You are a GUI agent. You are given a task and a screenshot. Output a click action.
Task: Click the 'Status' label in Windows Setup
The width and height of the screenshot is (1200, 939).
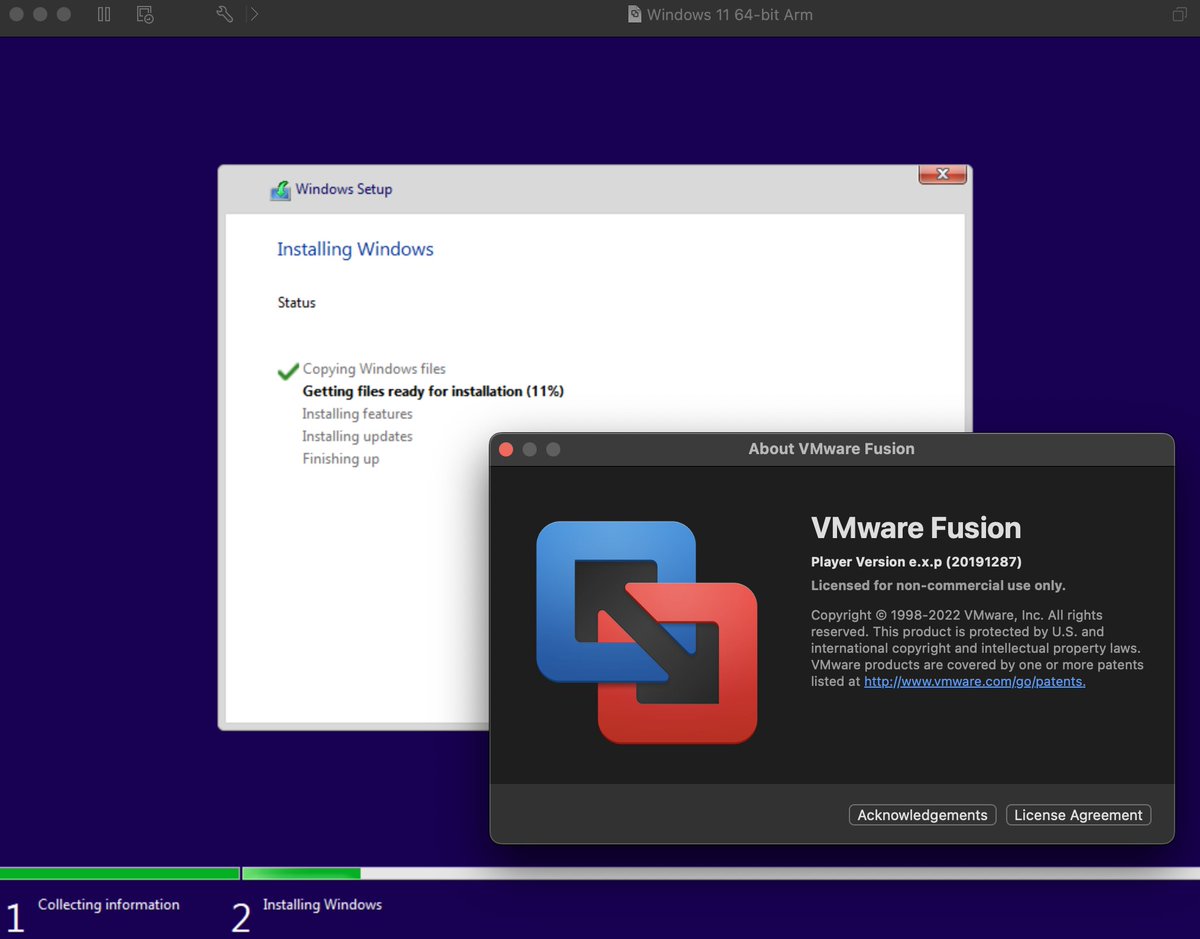pos(296,302)
